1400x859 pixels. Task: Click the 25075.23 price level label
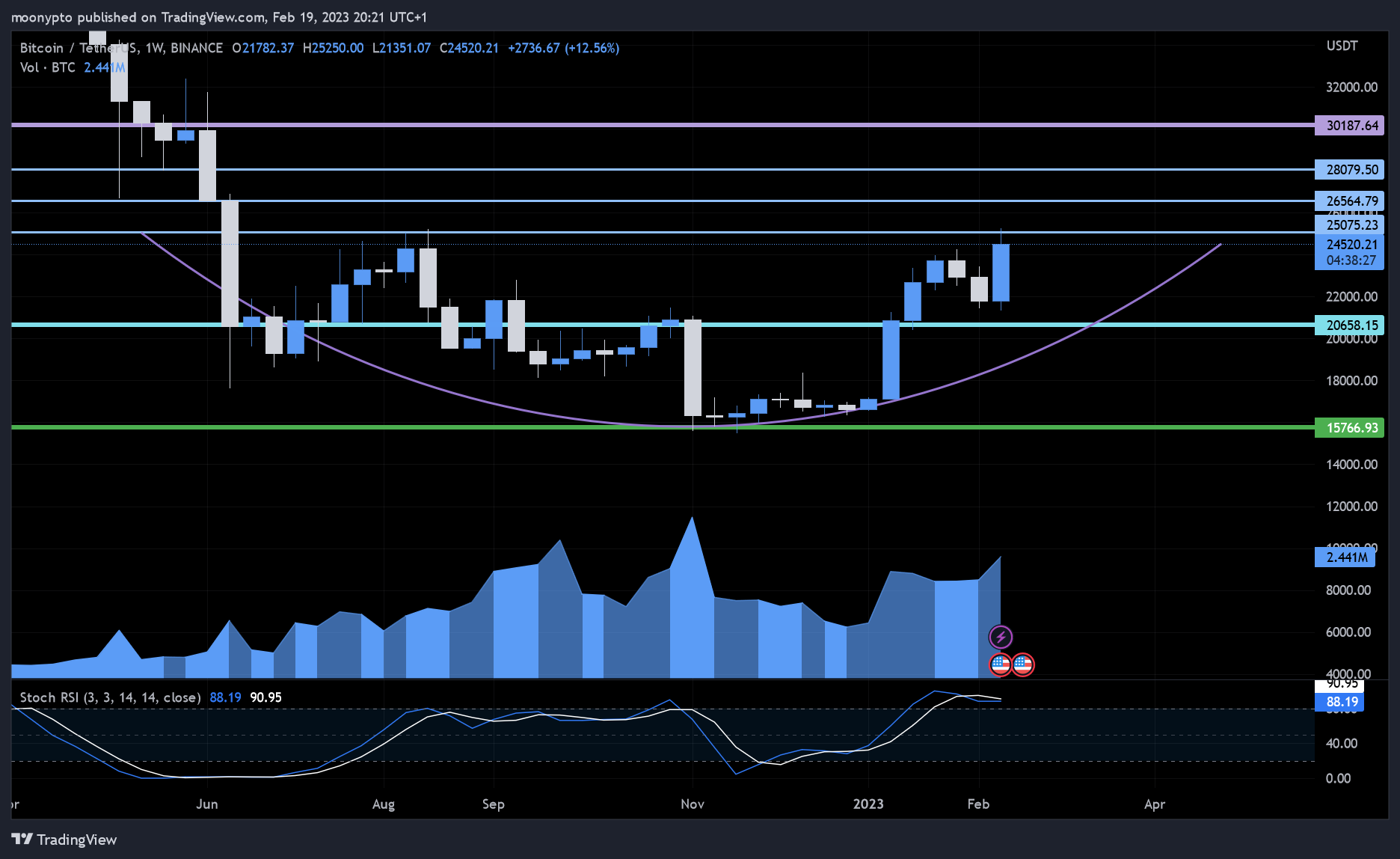point(1350,224)
